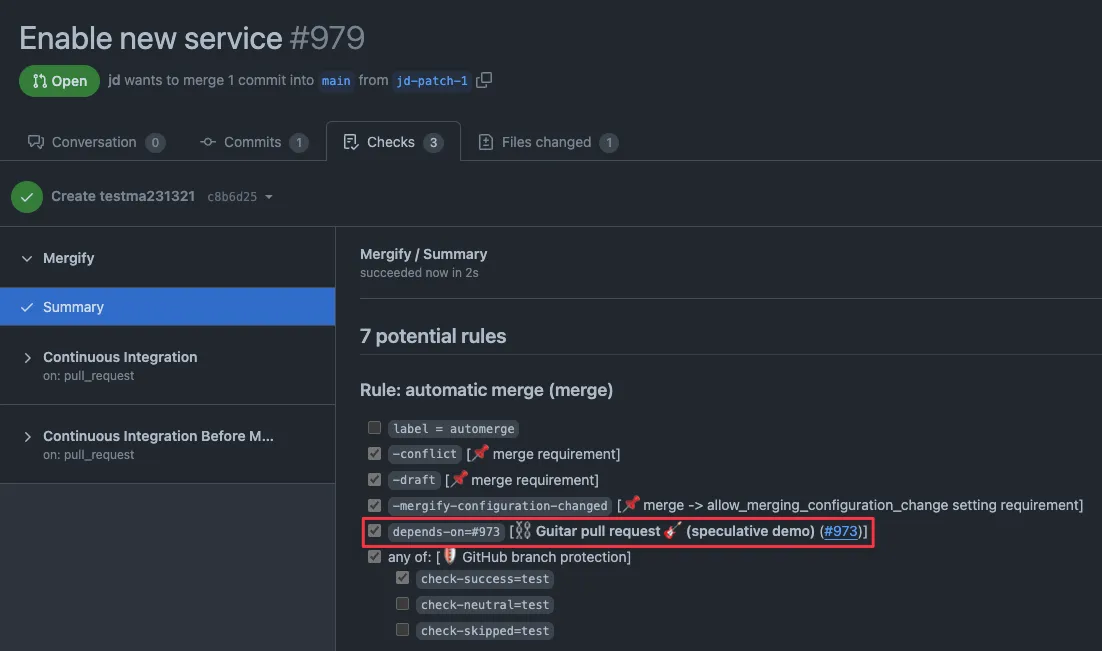The width and height of the screenshot is (1102, 651).
Task: Check the label=automerge checkbox
Action: [x=374, y=427]
